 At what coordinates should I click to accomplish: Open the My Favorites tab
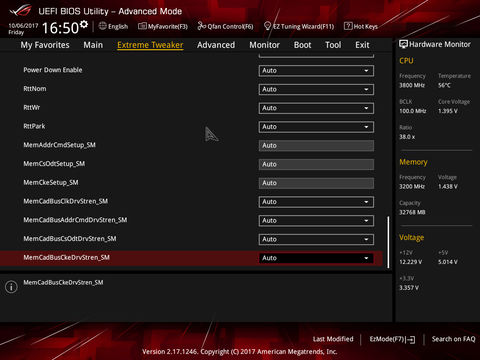45,45
